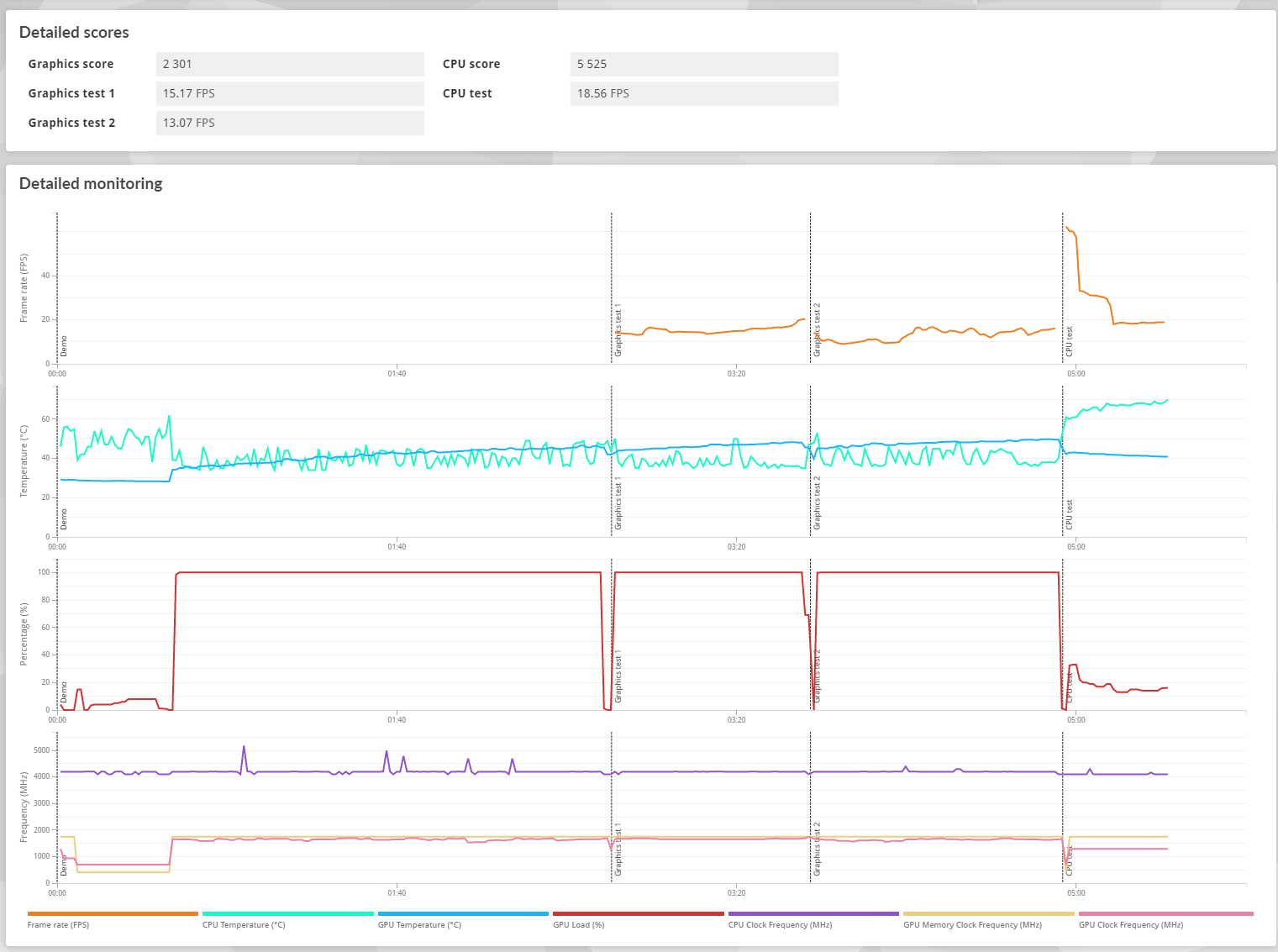Select the Graphics test 1 value 15.17 FPS

pos(290,93)
